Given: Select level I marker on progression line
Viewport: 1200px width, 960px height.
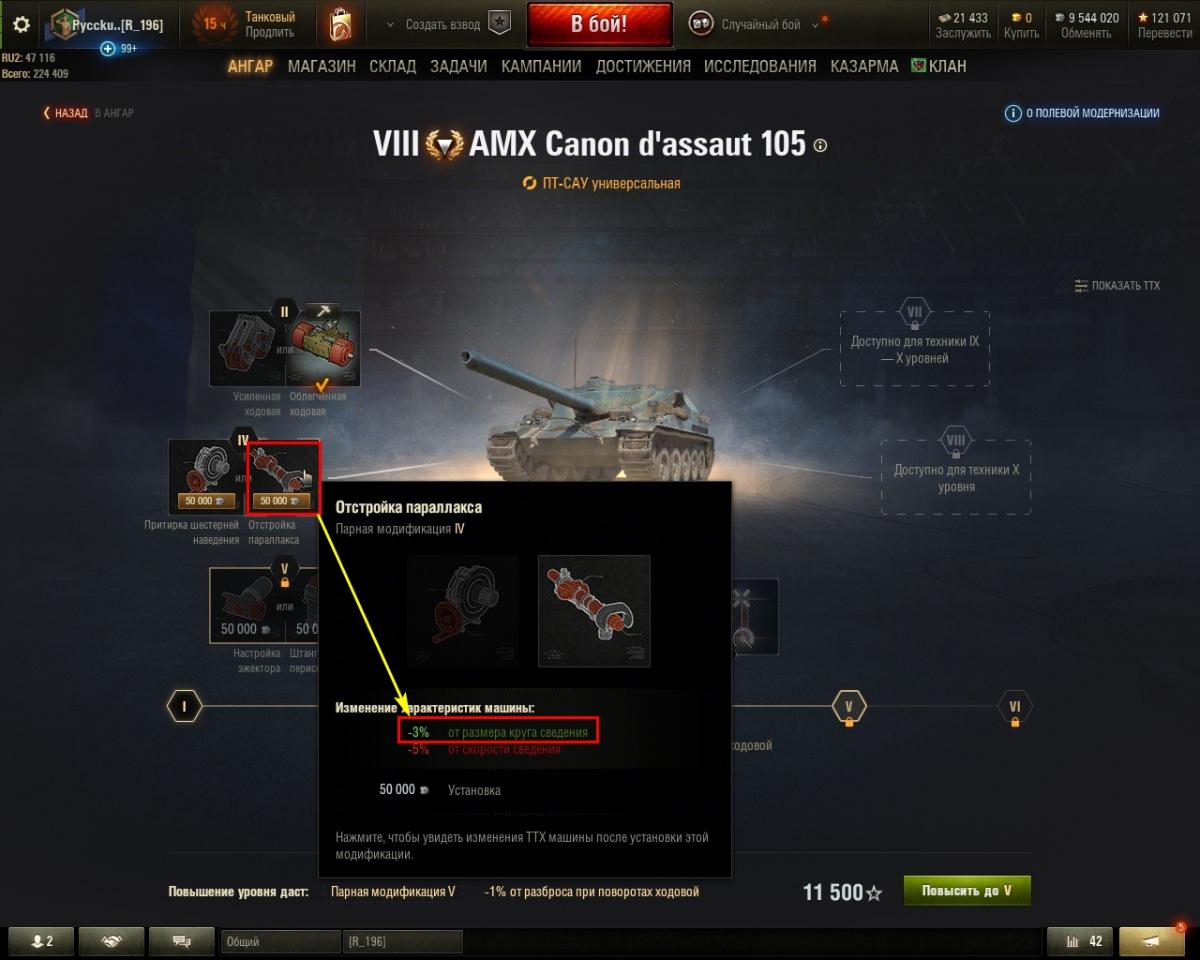Looking at the screenshot, I should tap(184, 707).
